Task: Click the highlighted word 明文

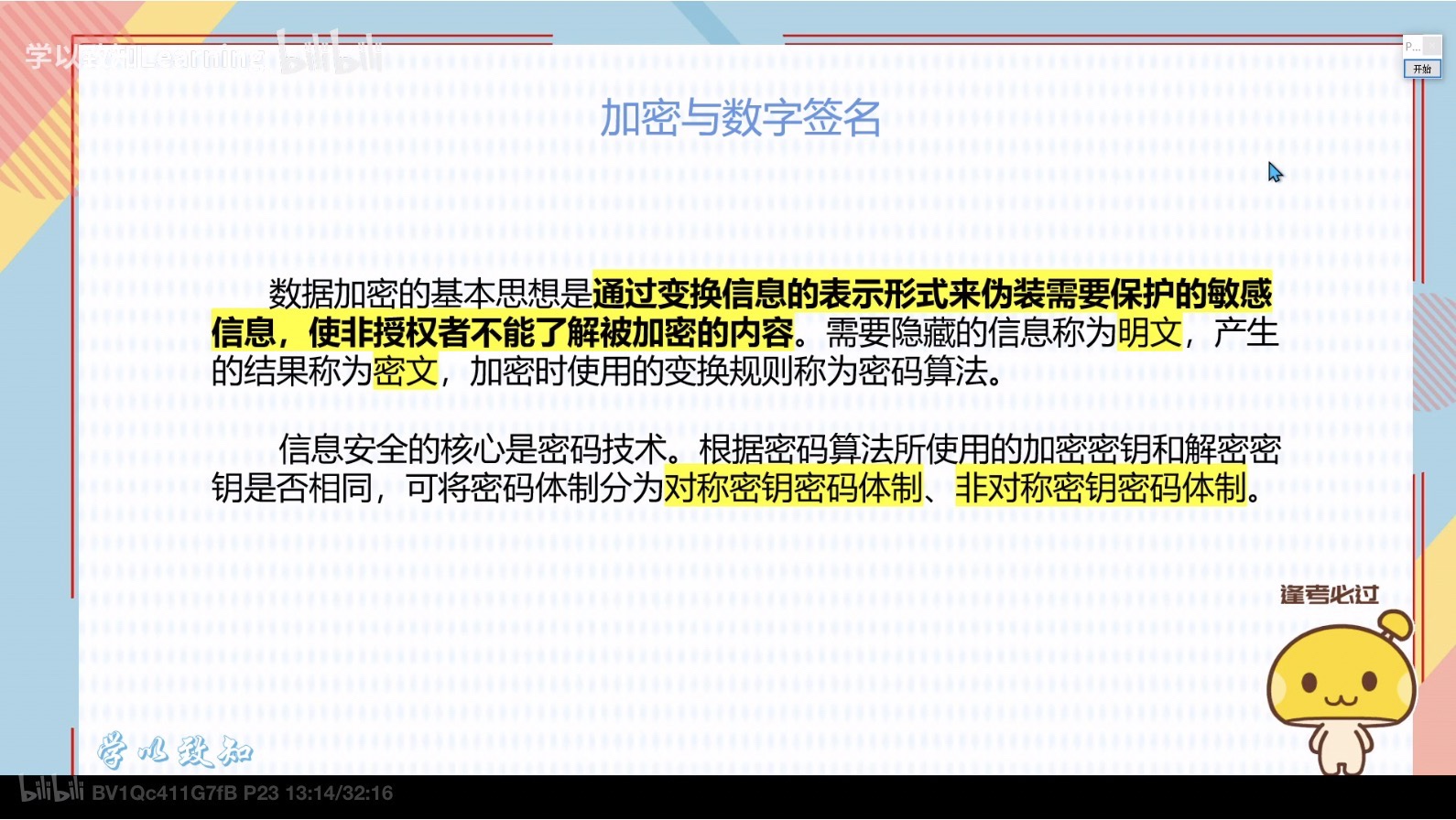Action: 1149,332
